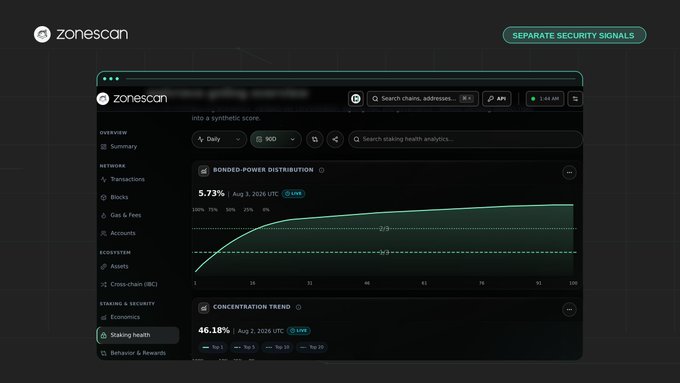Click the 46.18% concentration value
The width and height of the screenshot is (680, 383).
214,331
